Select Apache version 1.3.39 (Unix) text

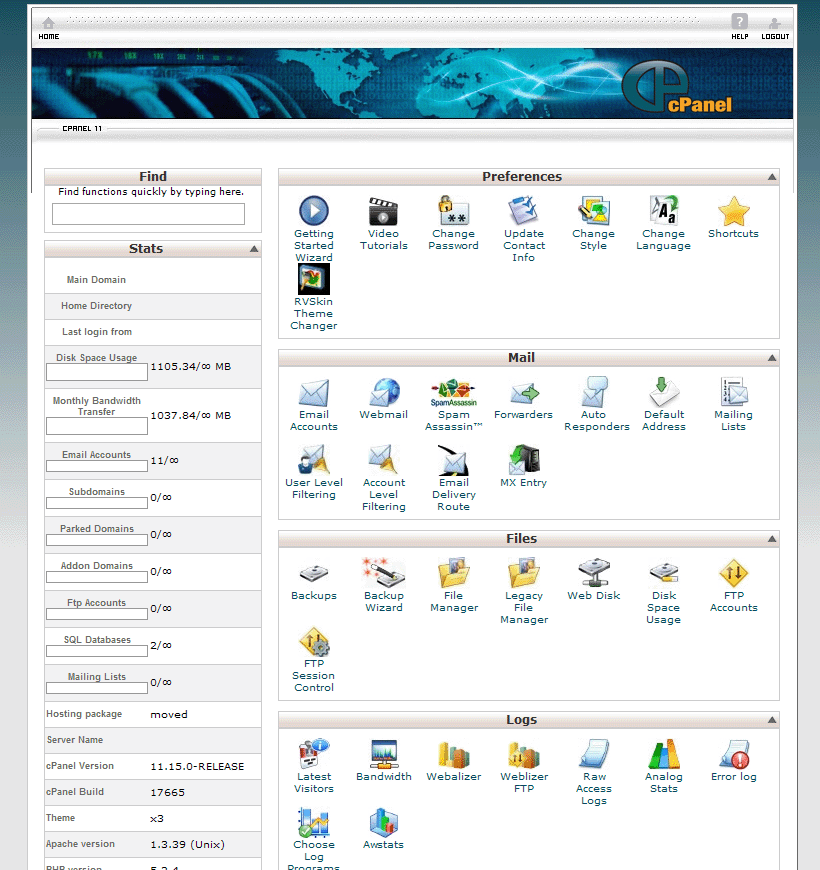(188, 844)
